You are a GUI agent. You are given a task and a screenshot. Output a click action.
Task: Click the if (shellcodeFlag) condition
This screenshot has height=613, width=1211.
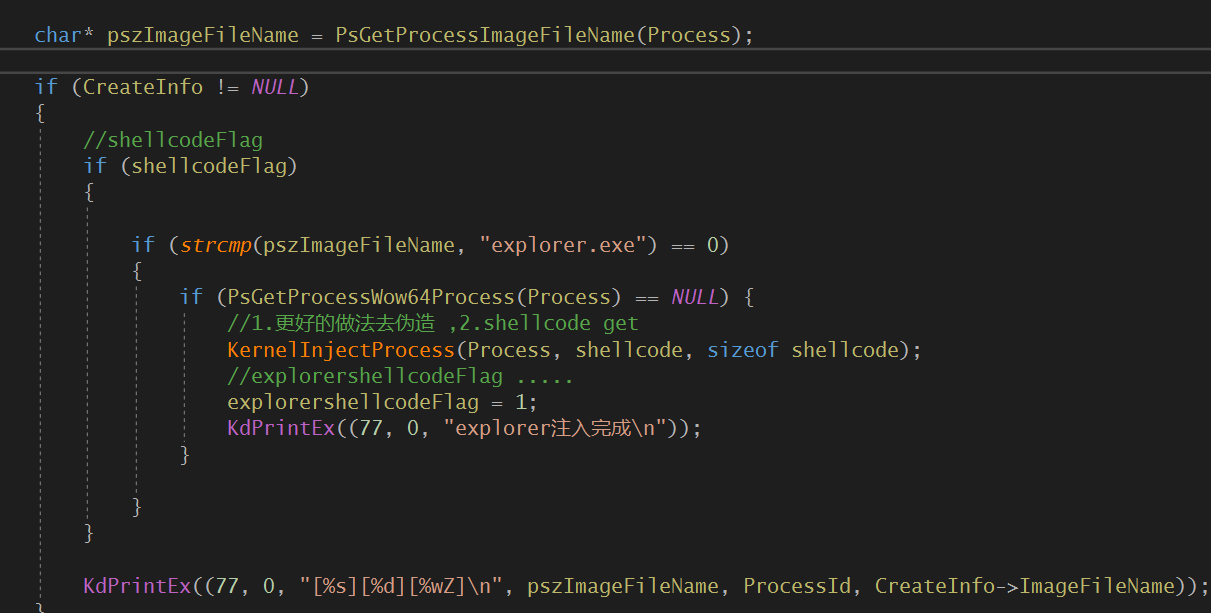tap(190, 166)
